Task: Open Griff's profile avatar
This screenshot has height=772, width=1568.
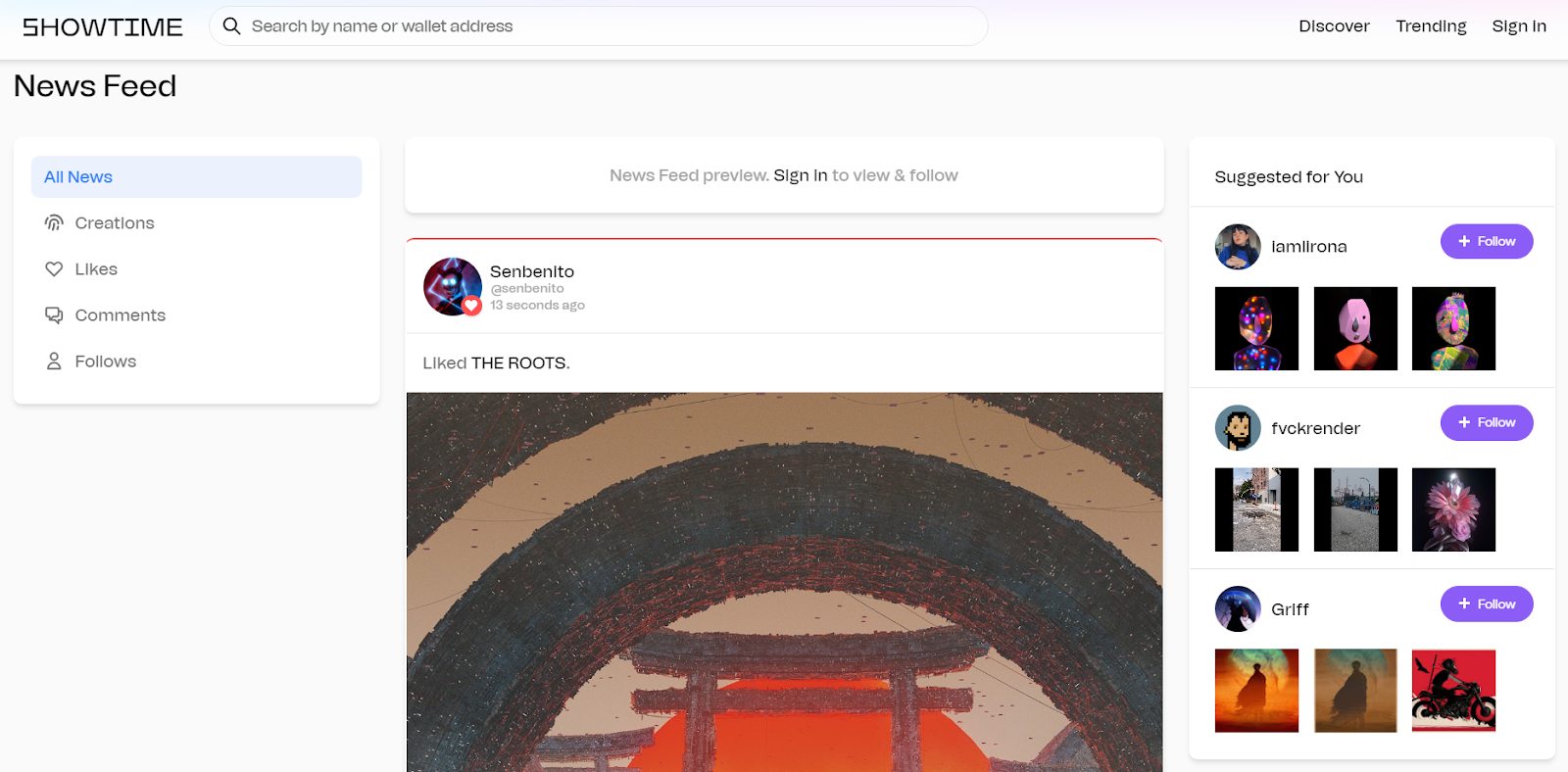Action: [x=1238, y=609]
